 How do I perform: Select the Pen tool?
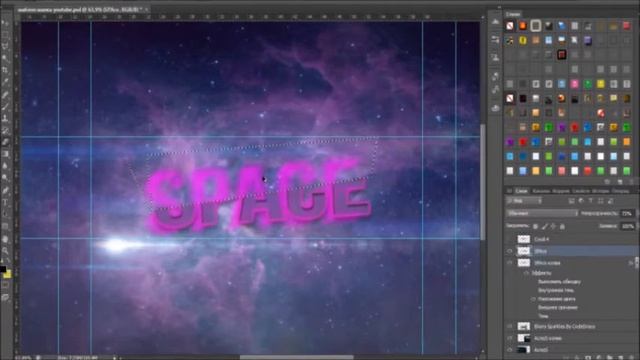[x=5, y=191]
